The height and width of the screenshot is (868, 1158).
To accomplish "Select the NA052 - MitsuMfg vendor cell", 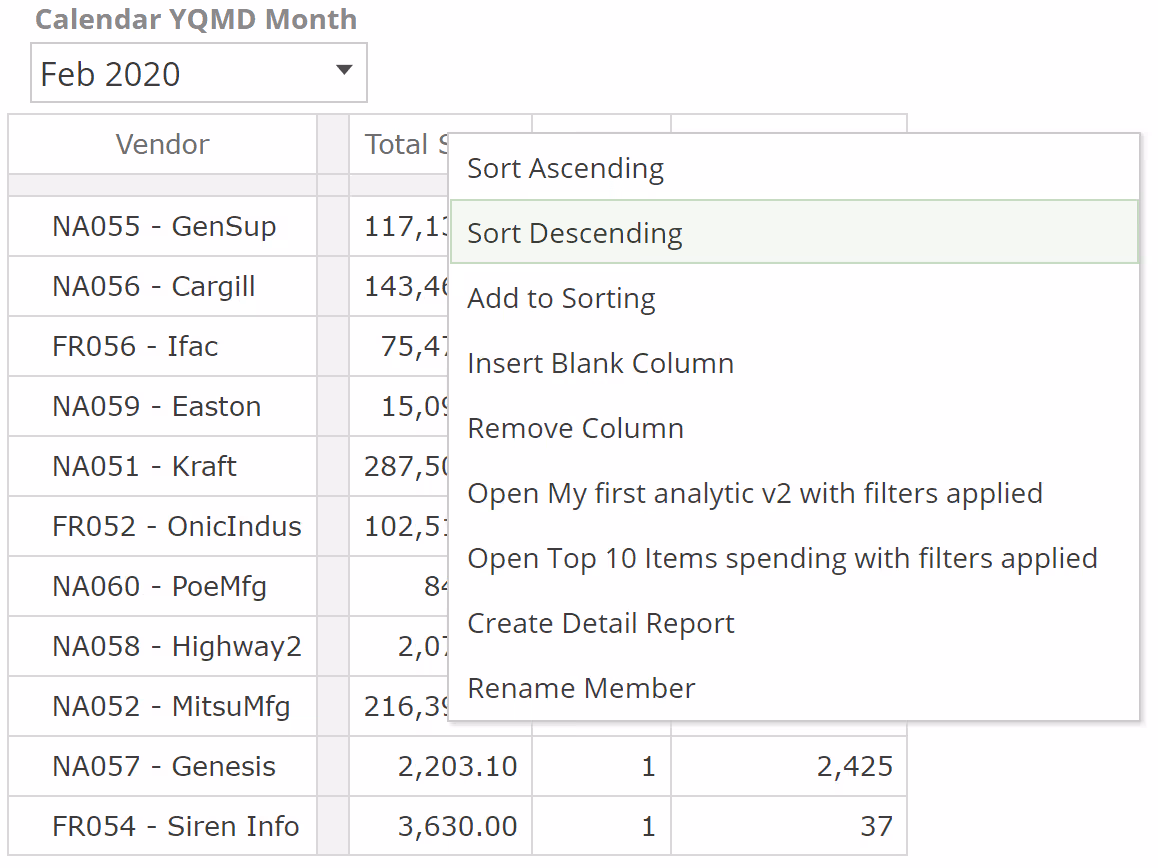I will click(171, 707).
